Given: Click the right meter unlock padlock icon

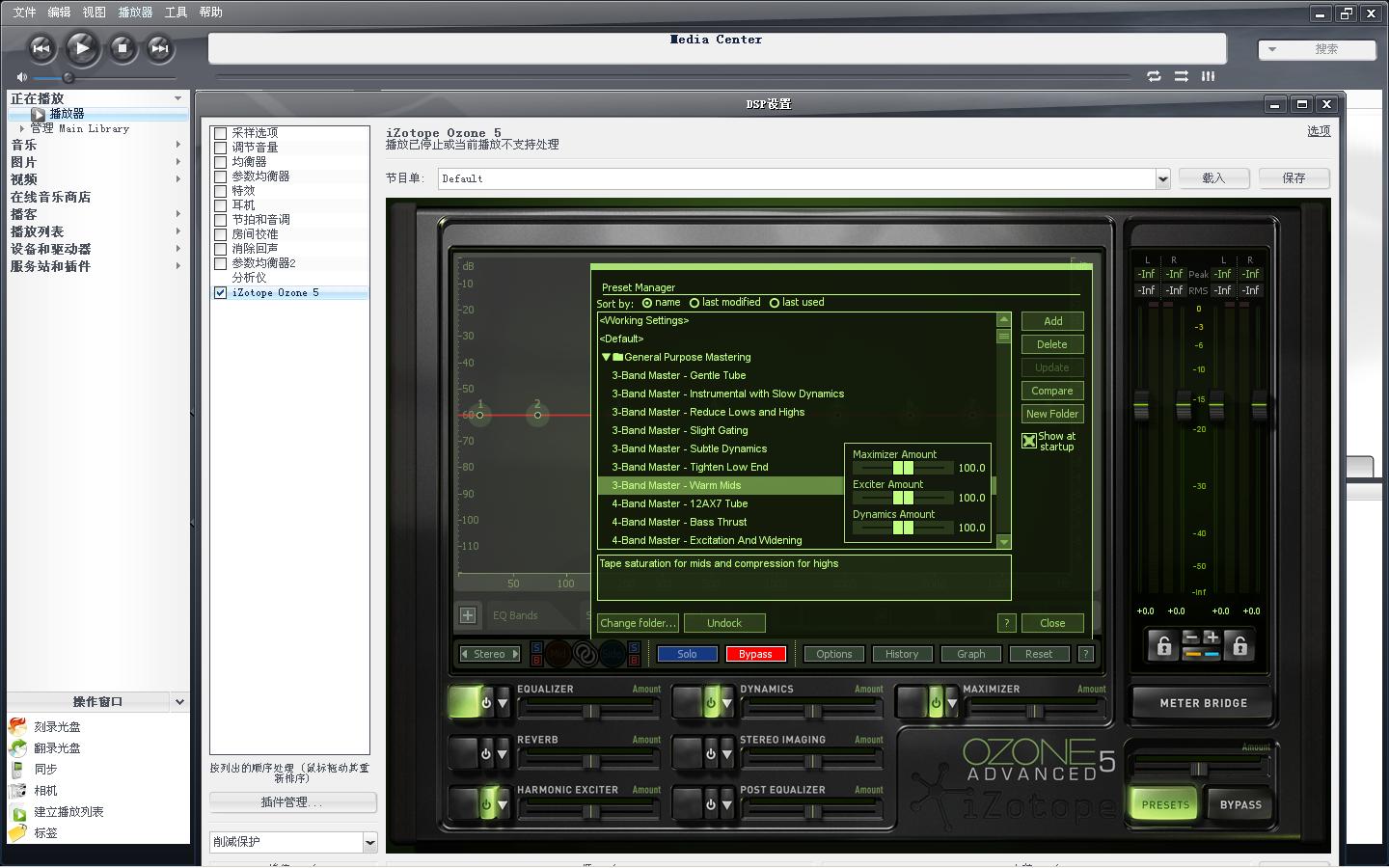Looking at the screenshot, I should pos(1239,646).
